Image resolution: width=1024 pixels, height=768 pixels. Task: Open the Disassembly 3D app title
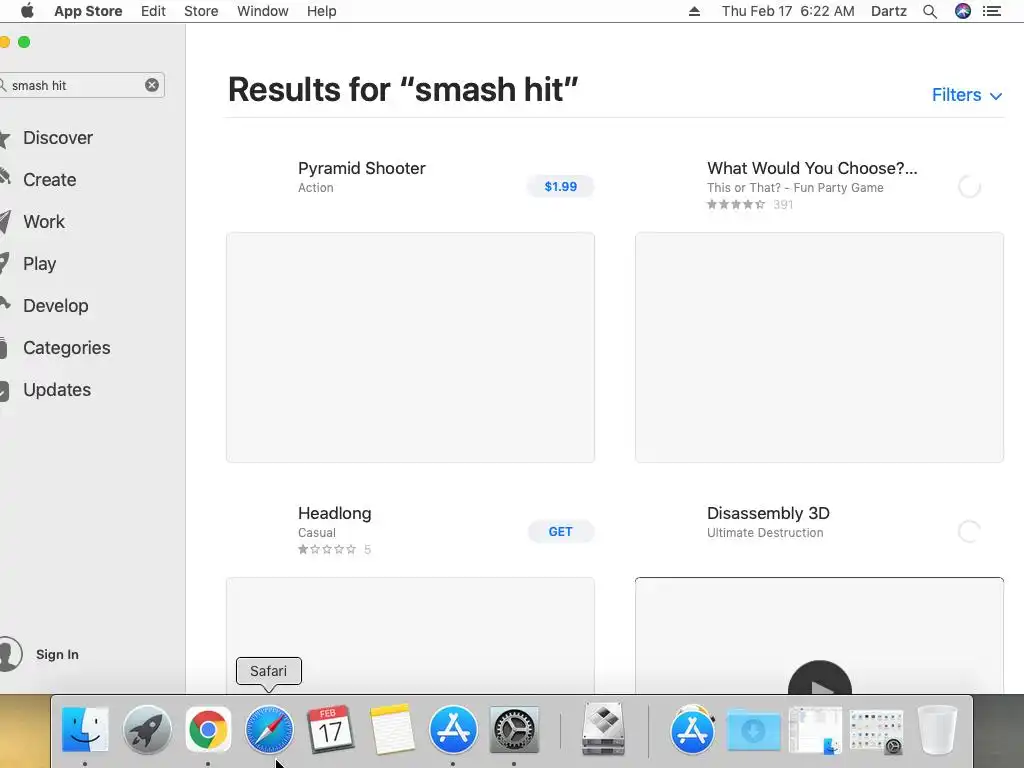(768, 513)
